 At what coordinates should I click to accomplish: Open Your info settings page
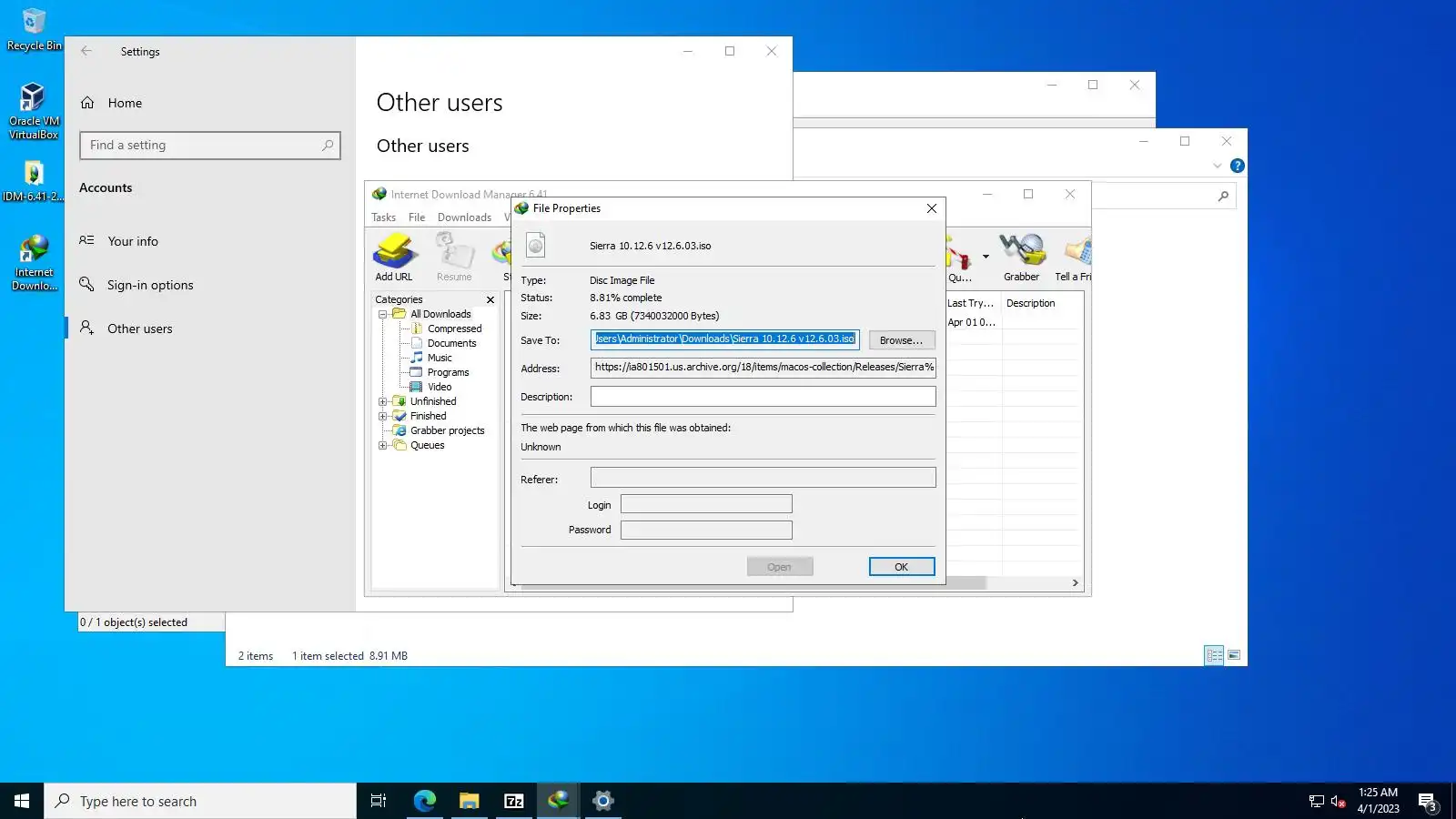pos(133,241)
